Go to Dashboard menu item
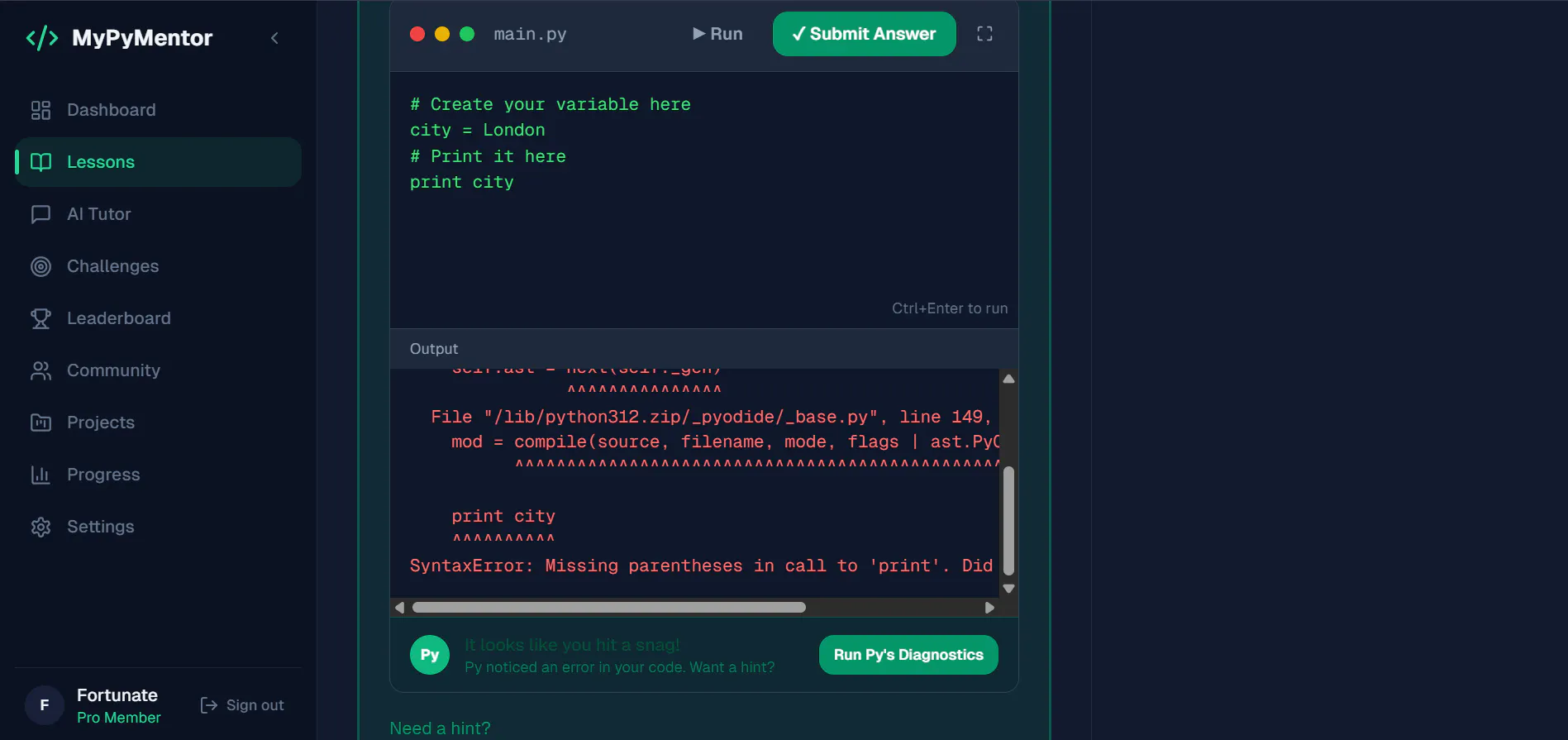1568x740 pixels. coord(158,110)
